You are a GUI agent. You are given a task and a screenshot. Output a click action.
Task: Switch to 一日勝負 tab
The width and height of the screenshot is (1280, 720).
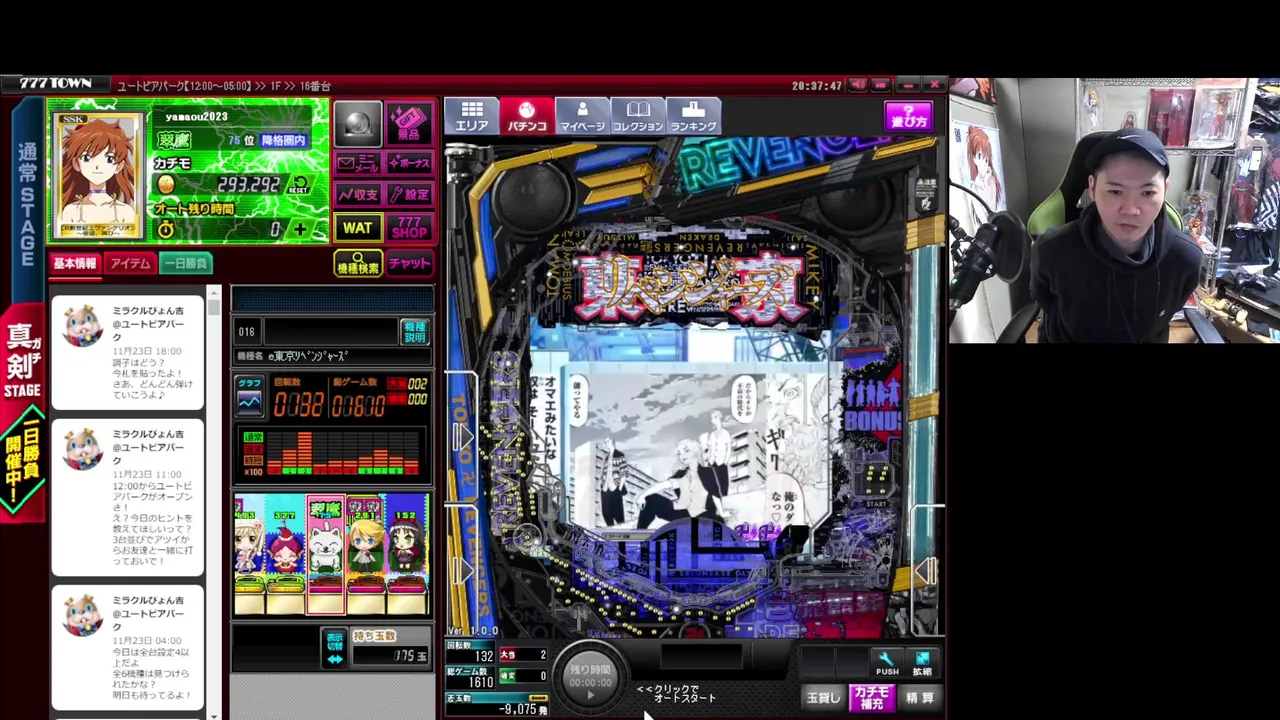point(185,263)
